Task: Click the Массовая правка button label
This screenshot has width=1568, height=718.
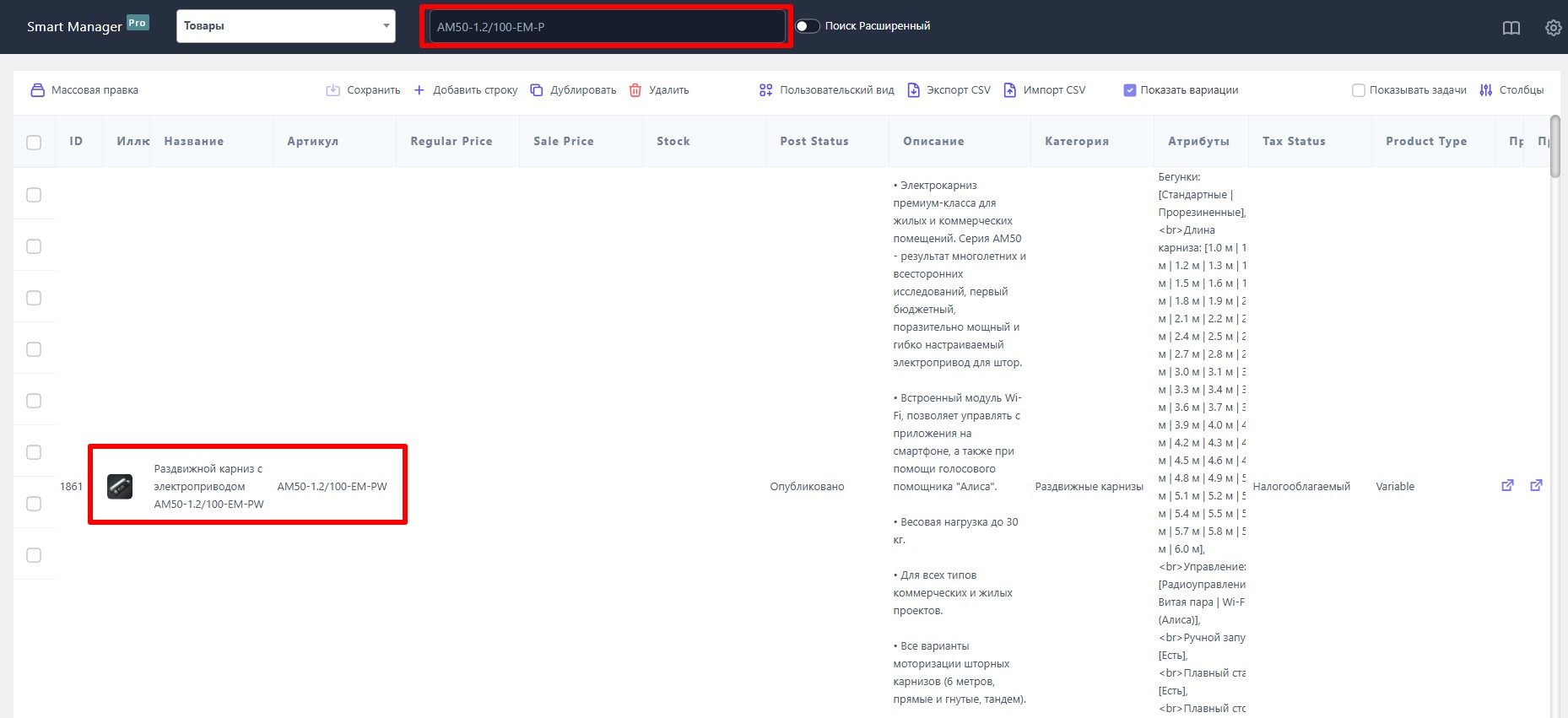Action: pos(95,90)
